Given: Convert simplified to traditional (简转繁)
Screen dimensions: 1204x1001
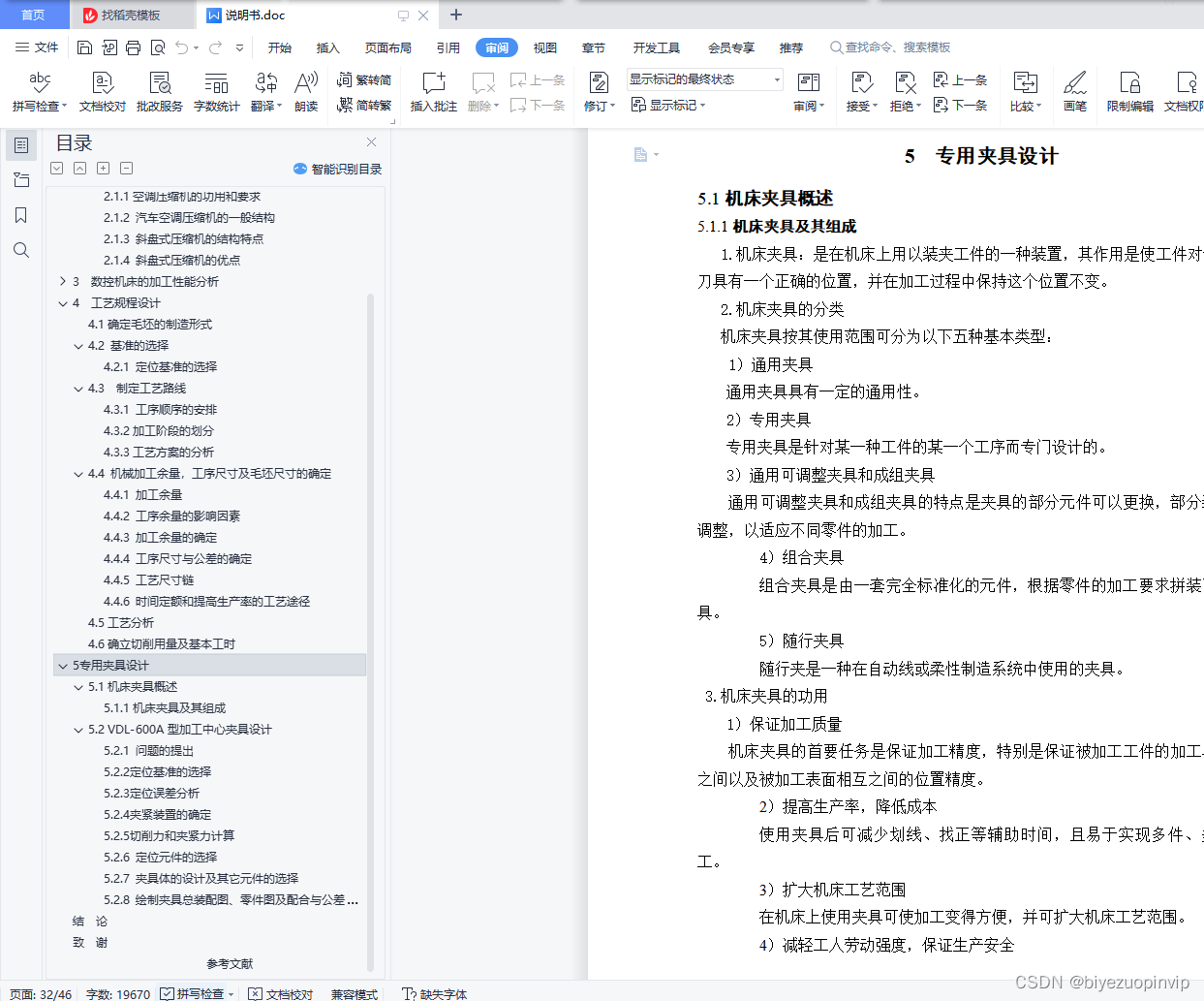Looking at the screenshot, I should (364, 105).
